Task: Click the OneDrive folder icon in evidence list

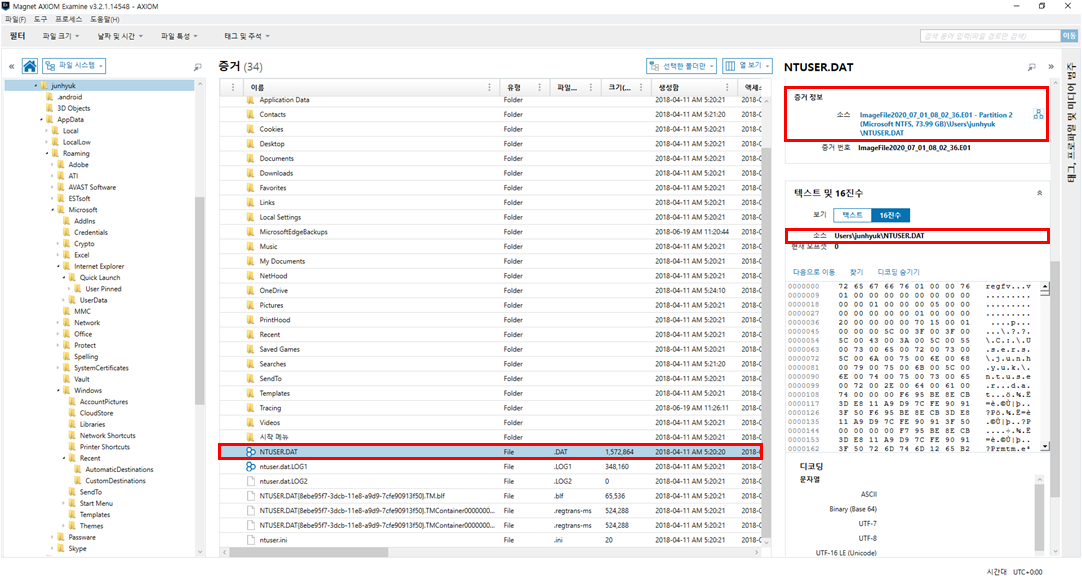Action: tap(250, 290)
